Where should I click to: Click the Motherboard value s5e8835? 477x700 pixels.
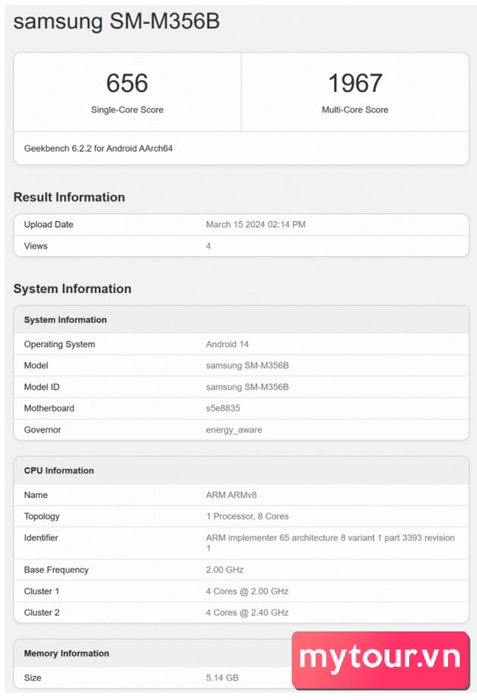point(223,408)
